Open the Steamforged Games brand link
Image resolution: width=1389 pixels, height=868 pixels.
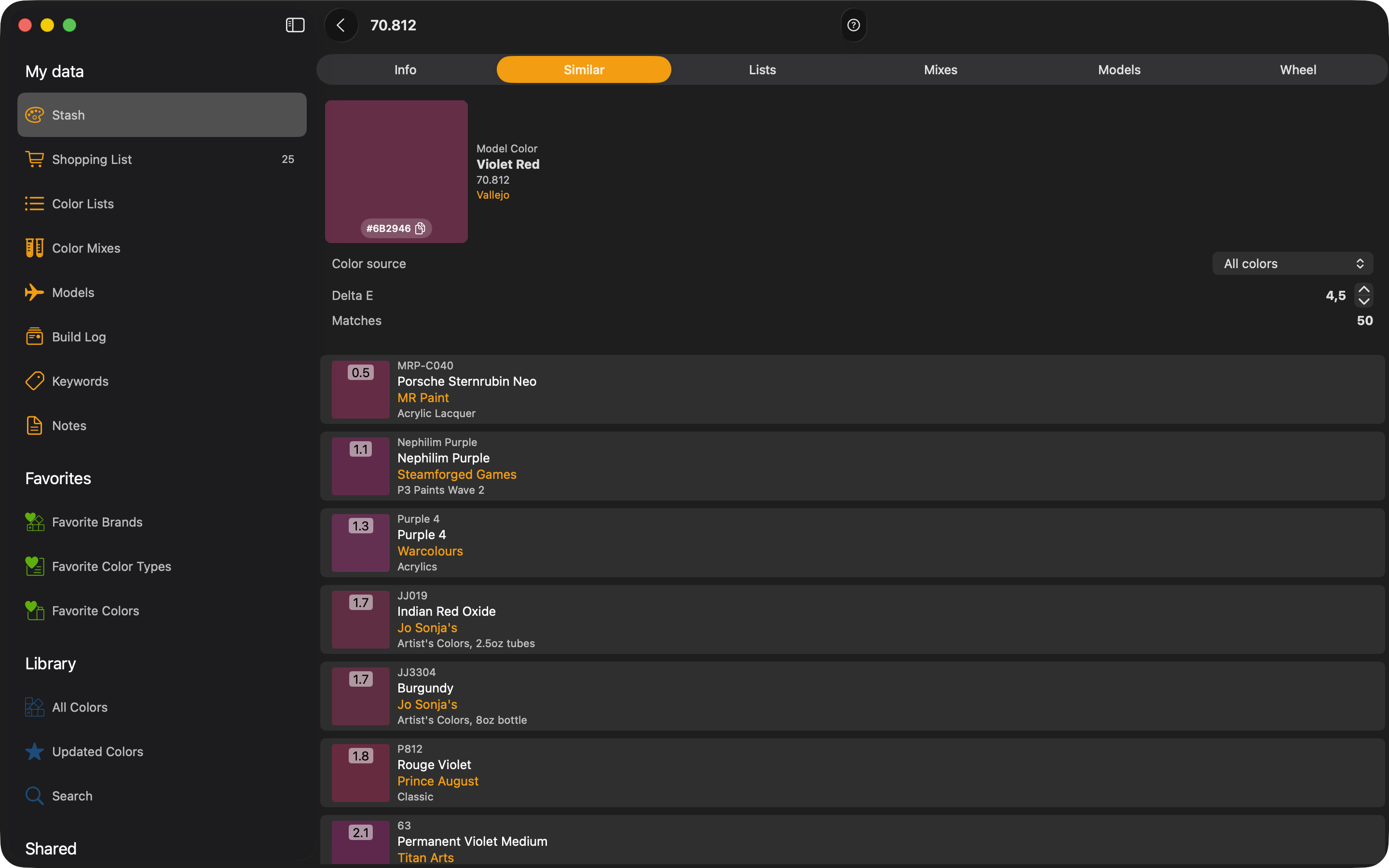(457, 474)
